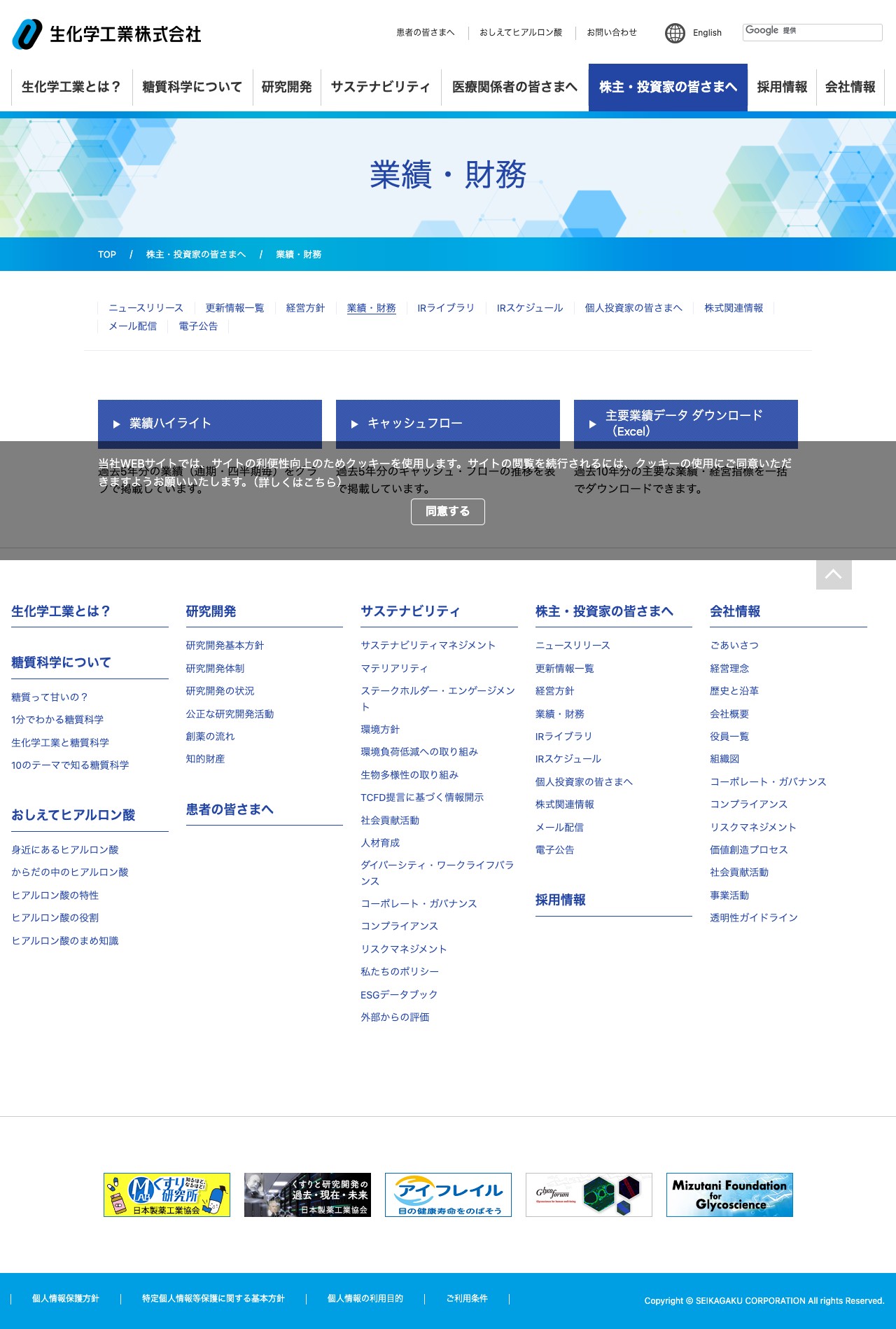Select 経営方針 sub-navigation tab

[305, 308]
